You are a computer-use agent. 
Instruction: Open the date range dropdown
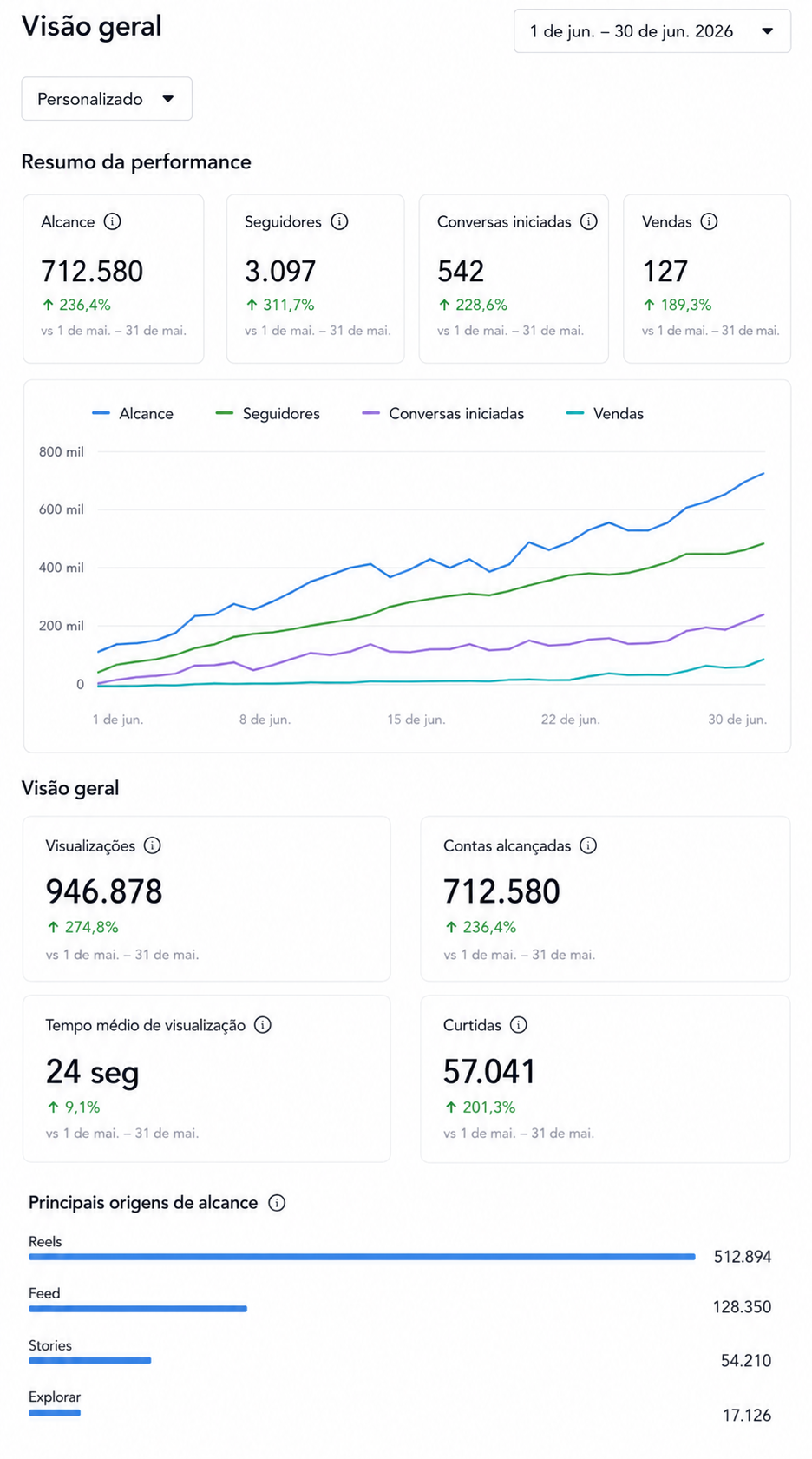[652, 31]
